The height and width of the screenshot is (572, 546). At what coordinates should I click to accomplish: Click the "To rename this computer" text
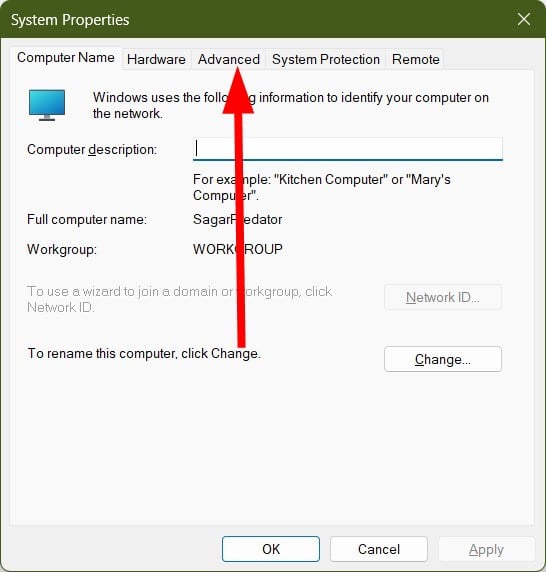(144, 353)
